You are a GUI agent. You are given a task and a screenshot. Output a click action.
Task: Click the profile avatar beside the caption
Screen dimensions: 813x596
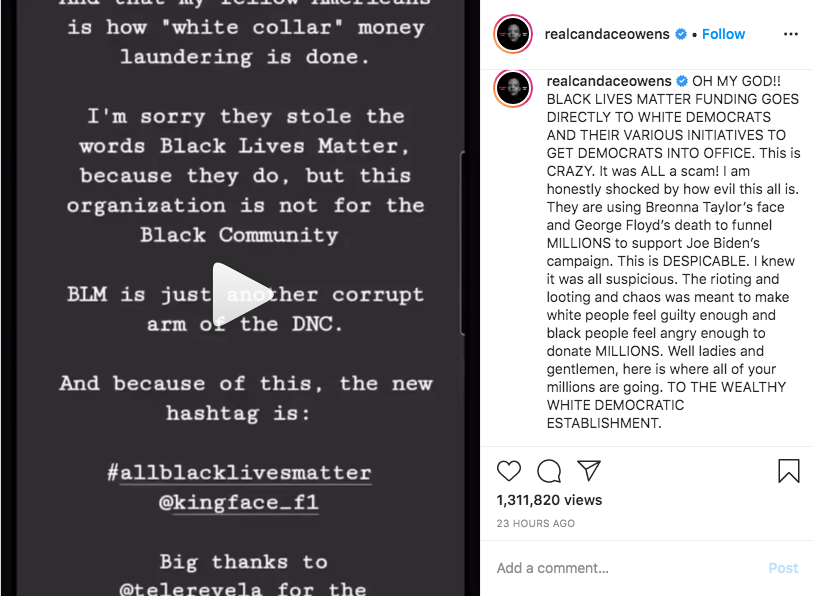point(513,88)
